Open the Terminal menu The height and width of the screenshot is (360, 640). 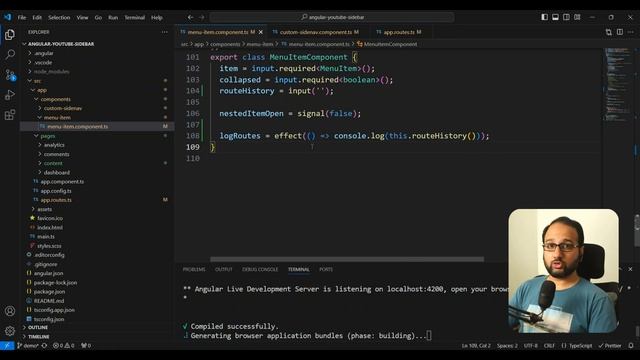[135, 18]
